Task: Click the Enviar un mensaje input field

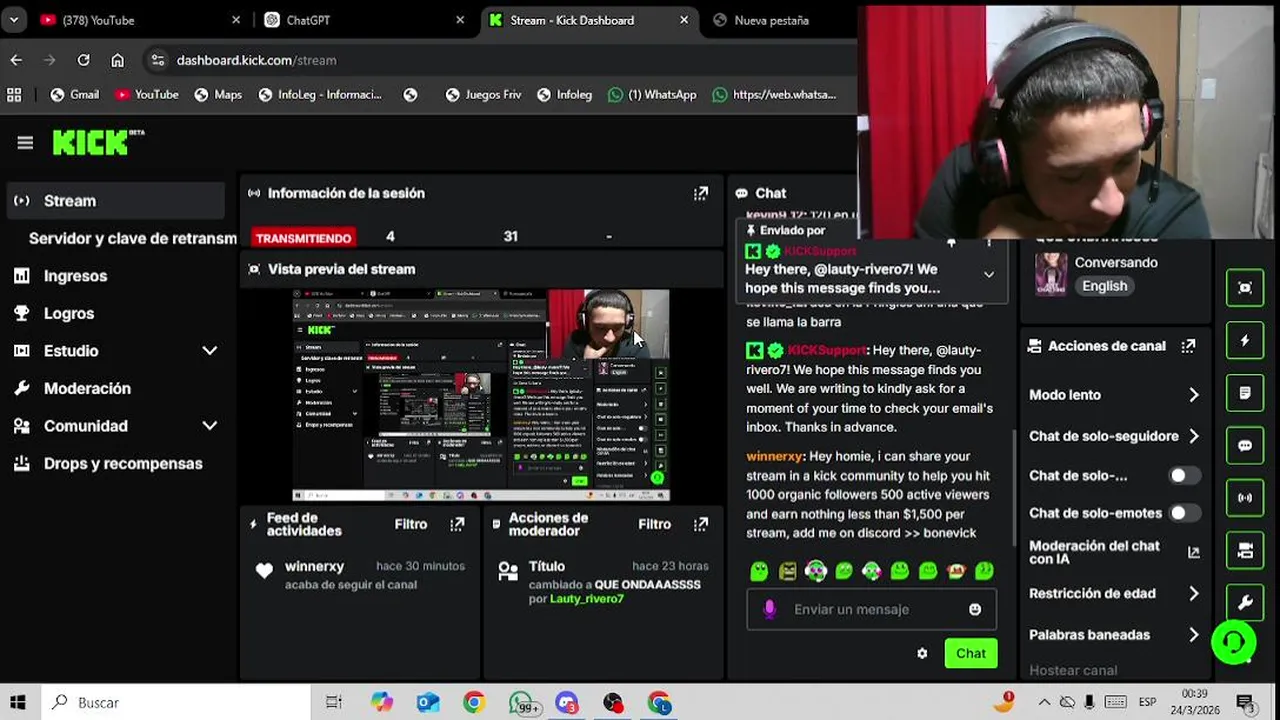Action: click(x=872, y=609)
